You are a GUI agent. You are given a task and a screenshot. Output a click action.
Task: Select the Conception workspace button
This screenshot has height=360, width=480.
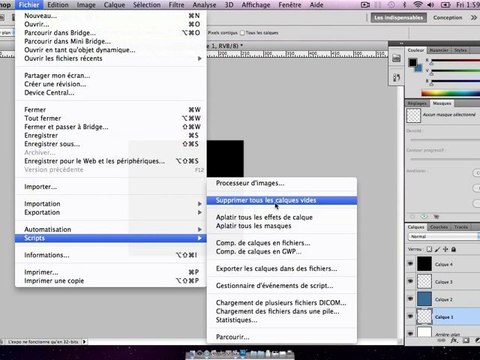coord(448,18)
